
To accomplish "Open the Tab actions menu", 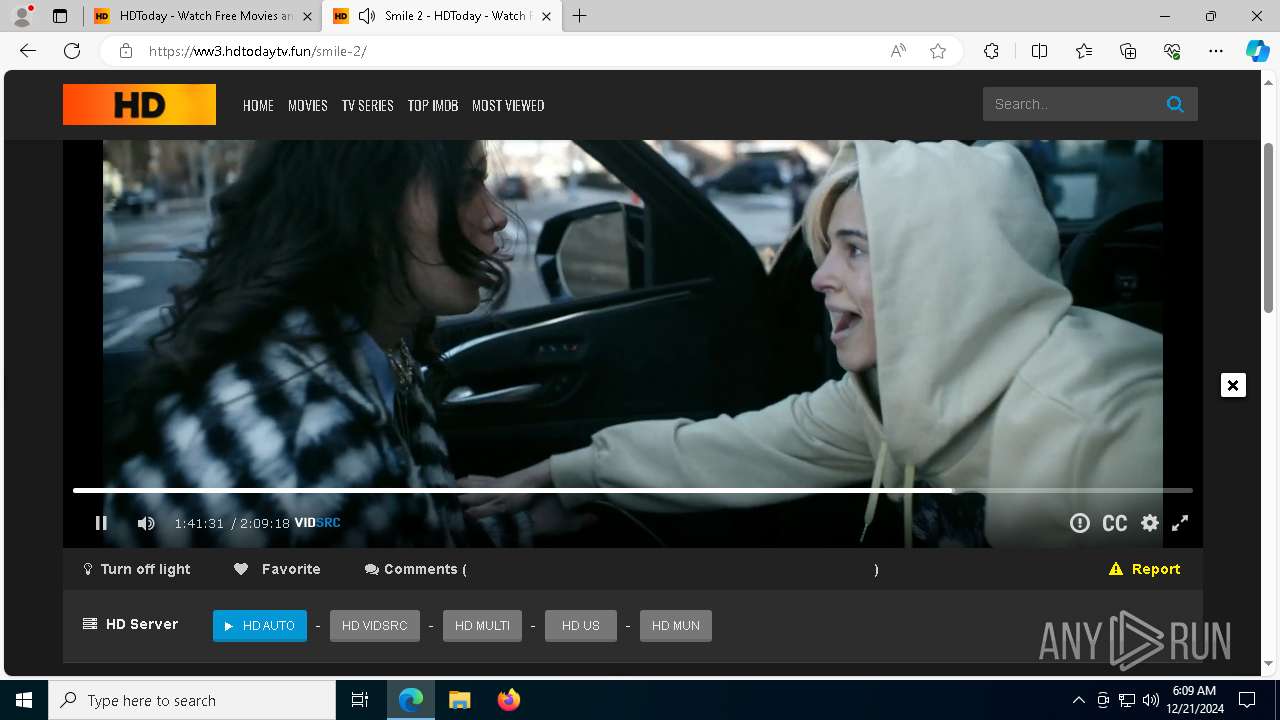I will pos(60,16).
